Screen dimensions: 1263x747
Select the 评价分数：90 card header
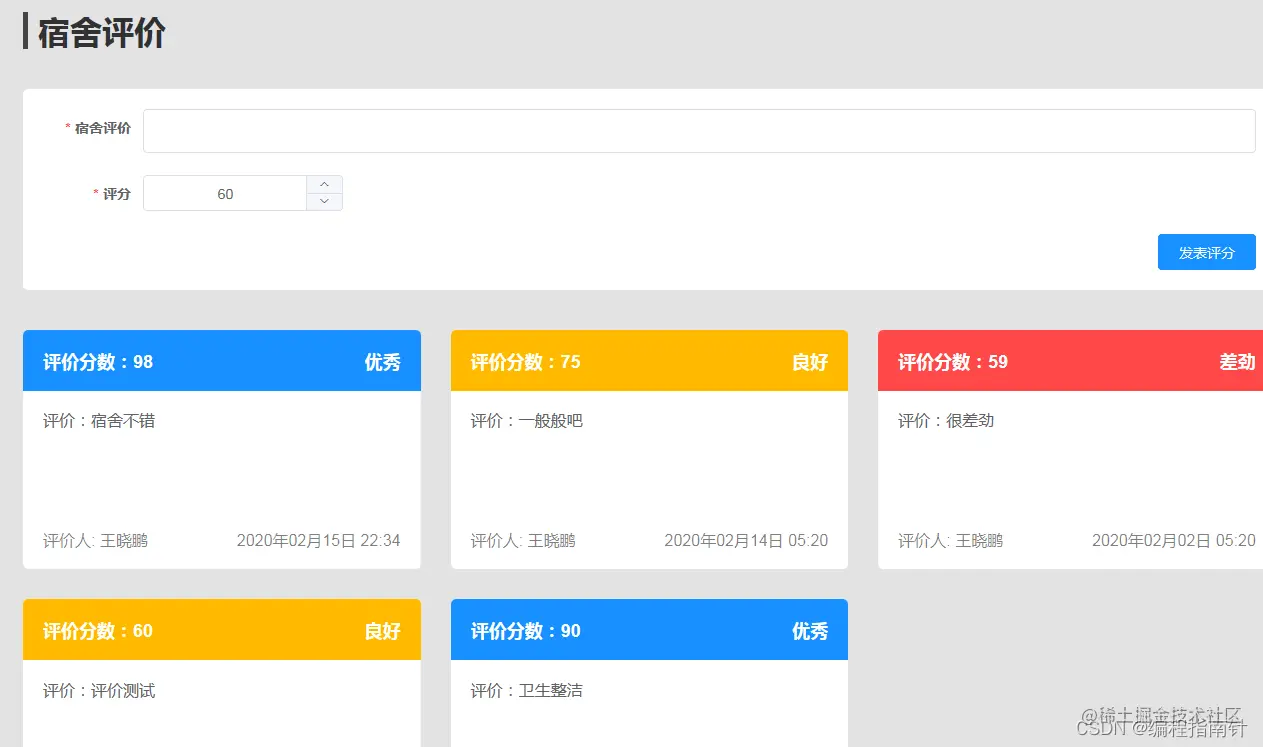point(649,630)
